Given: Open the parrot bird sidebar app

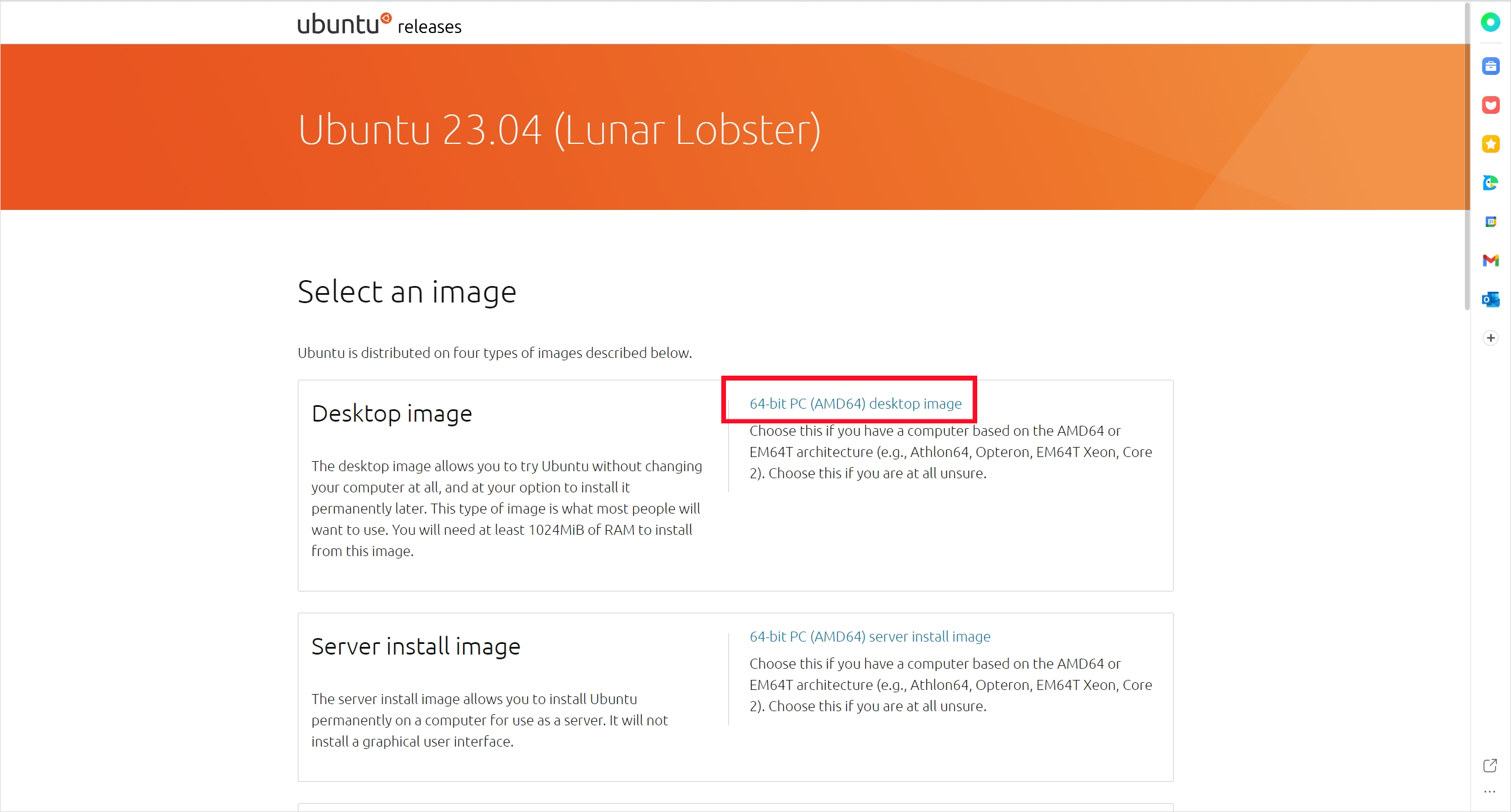Looking at the screenshot, I should (1490, 183).
